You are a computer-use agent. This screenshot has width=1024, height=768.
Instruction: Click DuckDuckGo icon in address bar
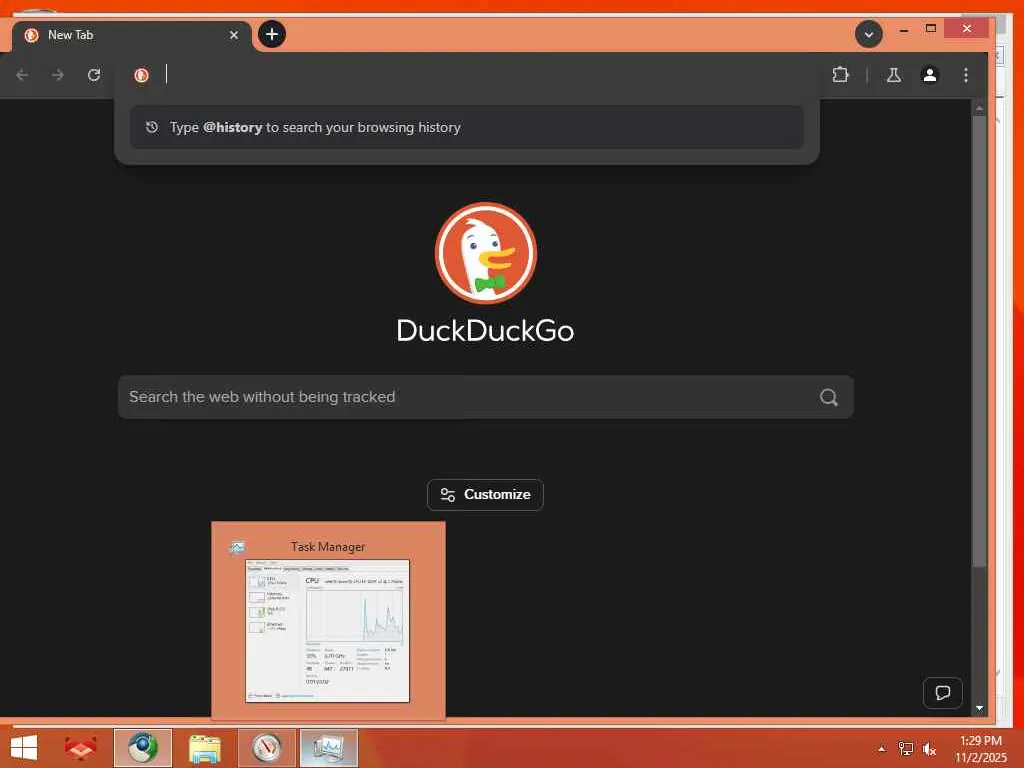tap(141, 75)
